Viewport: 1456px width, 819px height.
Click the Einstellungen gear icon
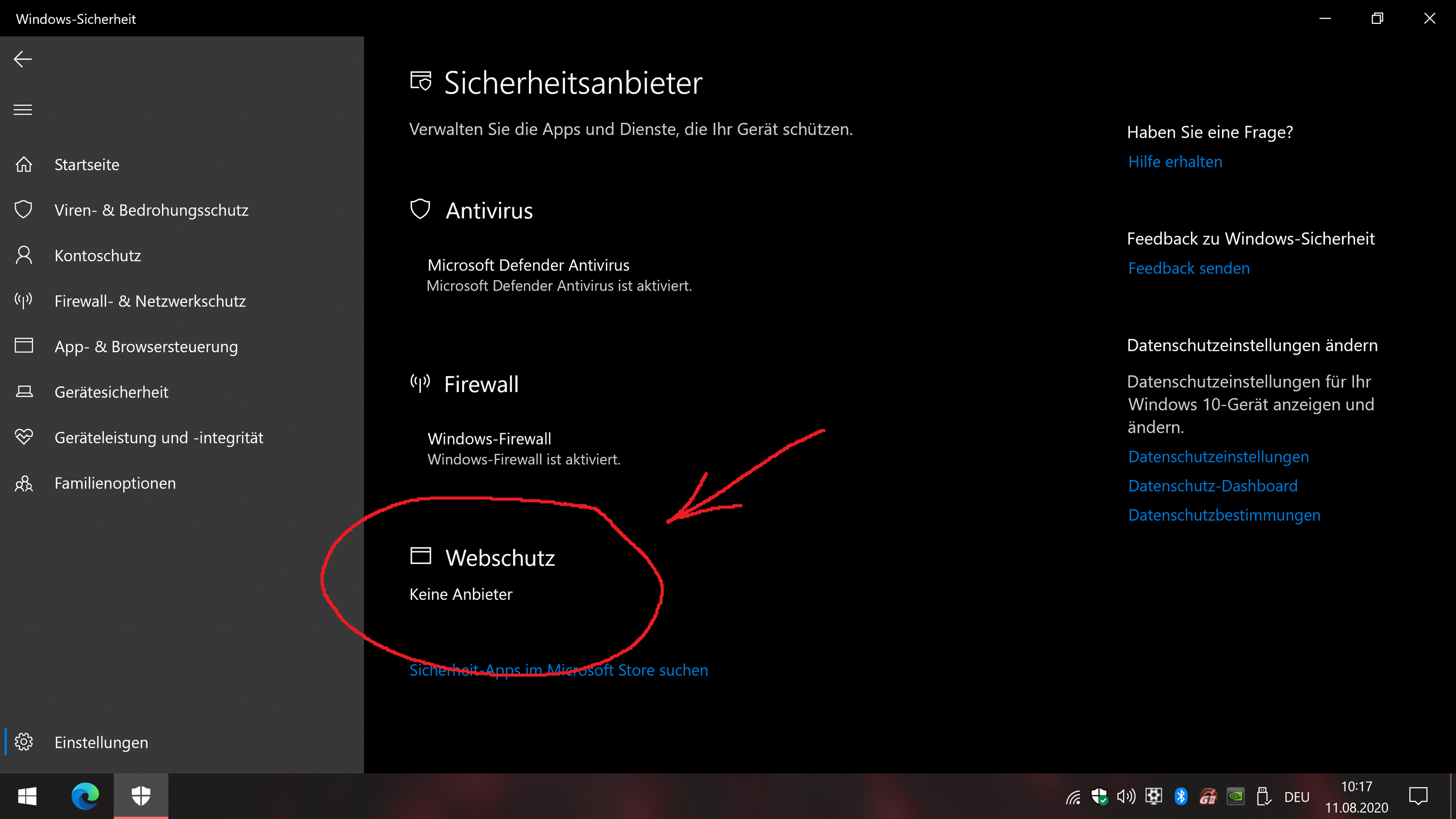24,741
